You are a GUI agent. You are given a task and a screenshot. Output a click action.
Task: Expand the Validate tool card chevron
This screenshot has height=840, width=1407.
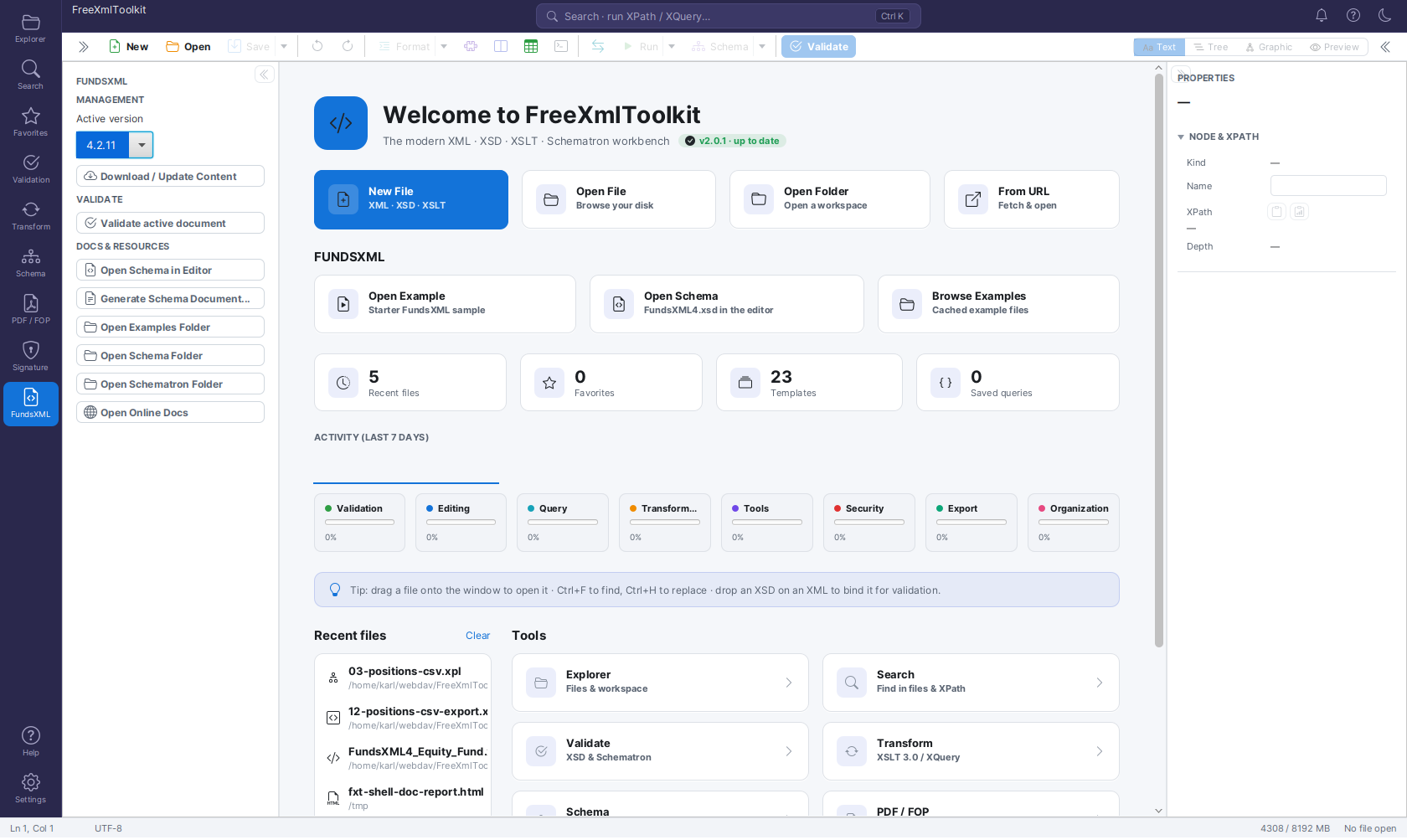tap(788, 751)
